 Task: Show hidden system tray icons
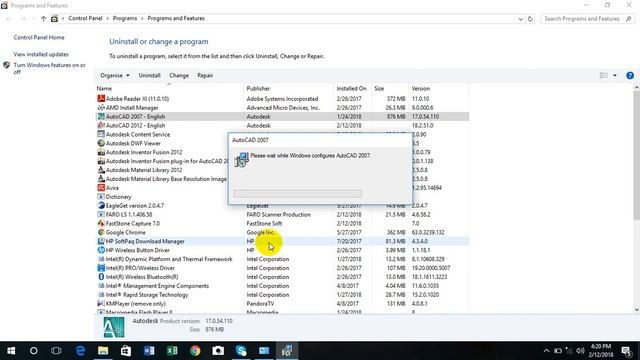[546, 351]
